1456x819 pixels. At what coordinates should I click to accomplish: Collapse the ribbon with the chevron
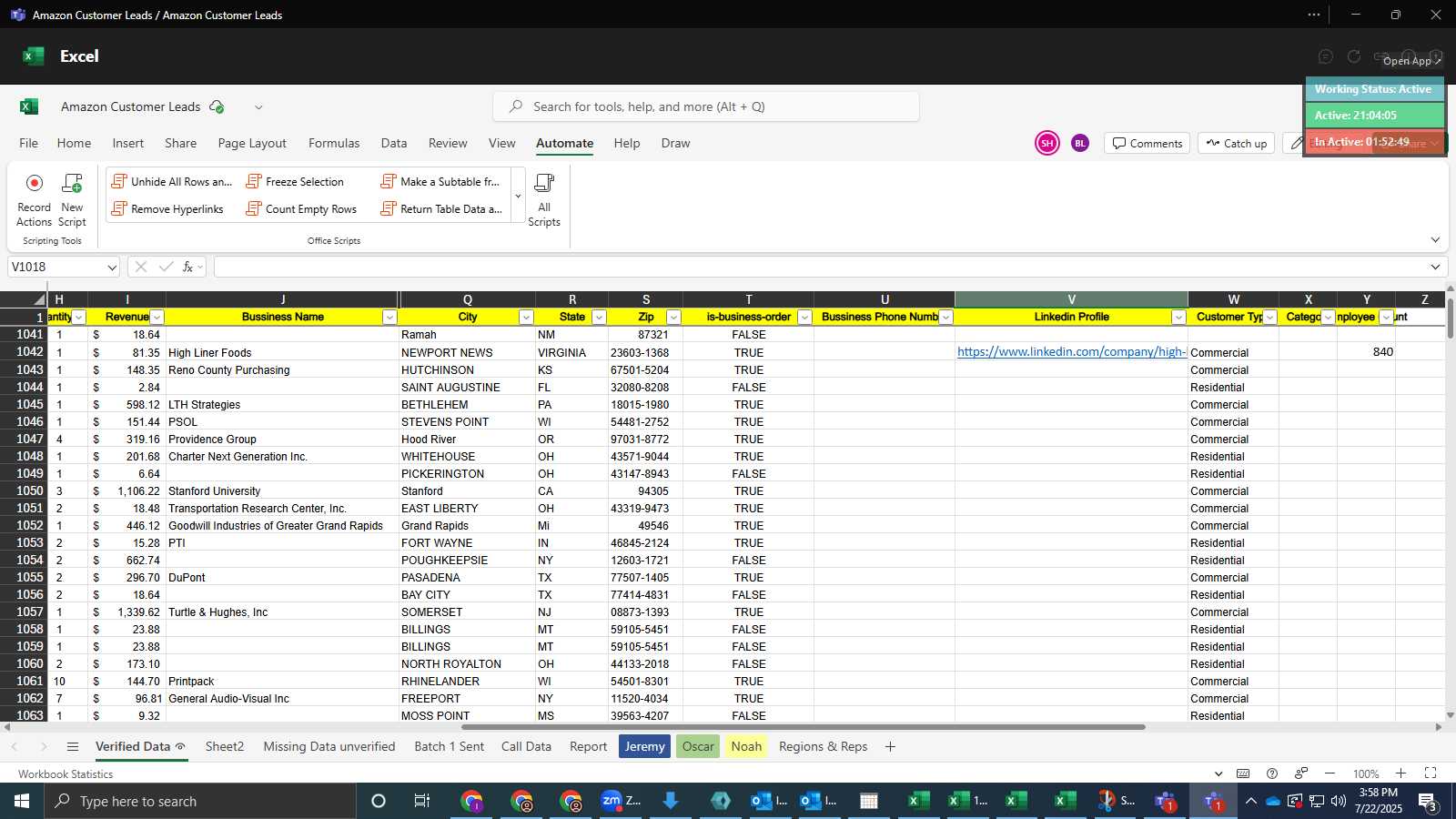pos(1435,240)
